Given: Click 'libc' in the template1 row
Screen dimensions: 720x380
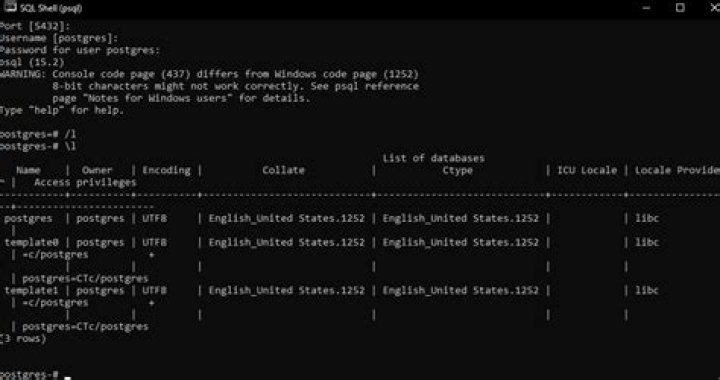Looking at the screenshot, I should [647, 291].
